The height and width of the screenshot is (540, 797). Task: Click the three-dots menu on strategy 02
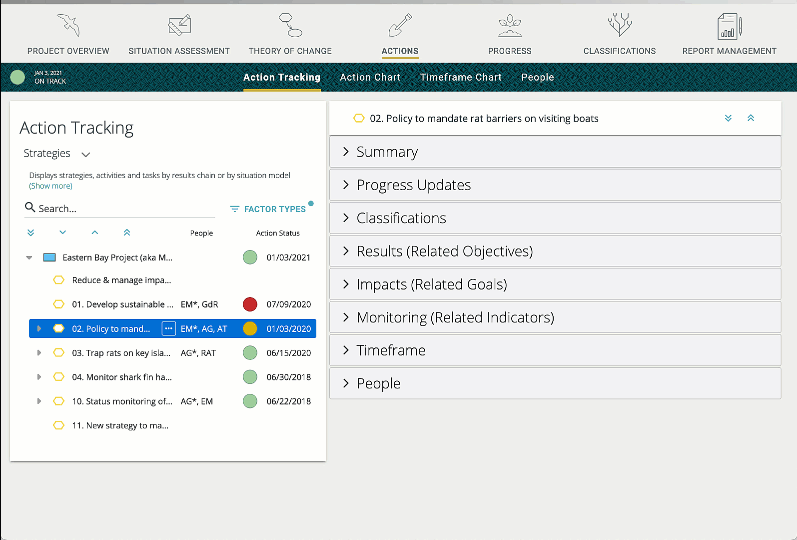168,328
